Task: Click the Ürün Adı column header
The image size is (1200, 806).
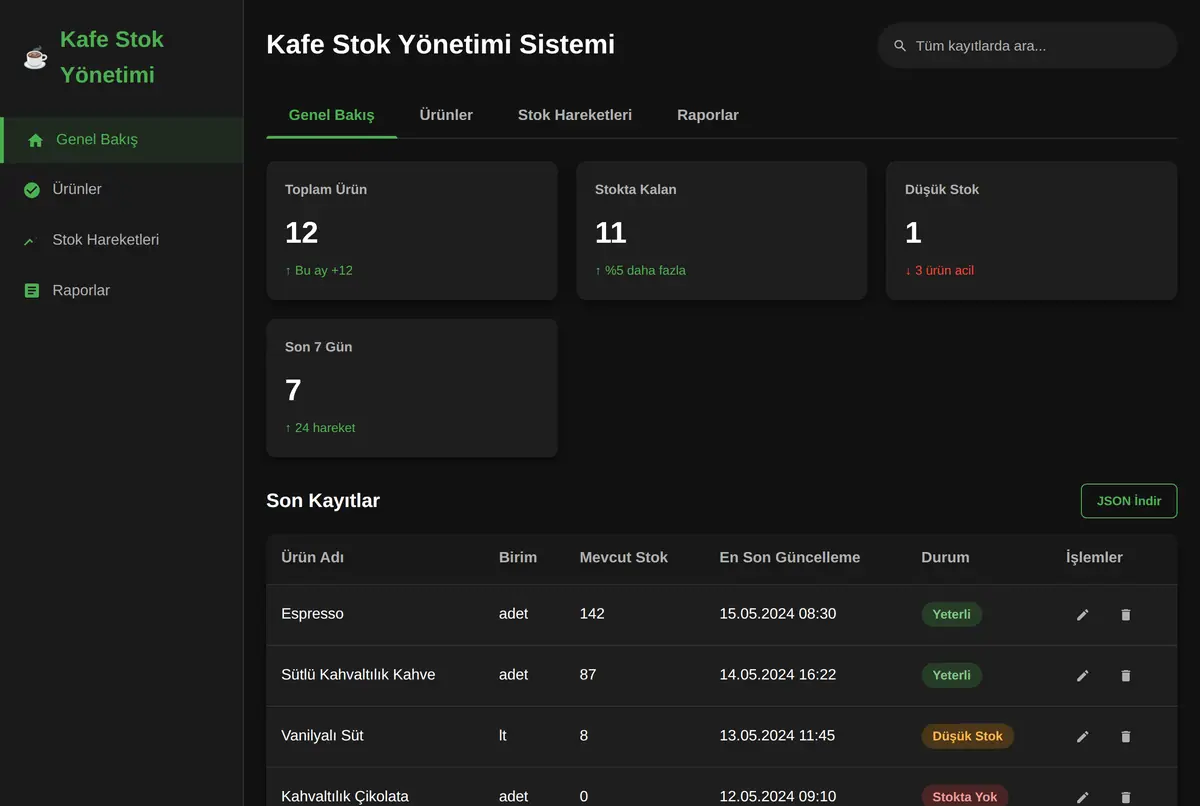Action: pos(313,558)
